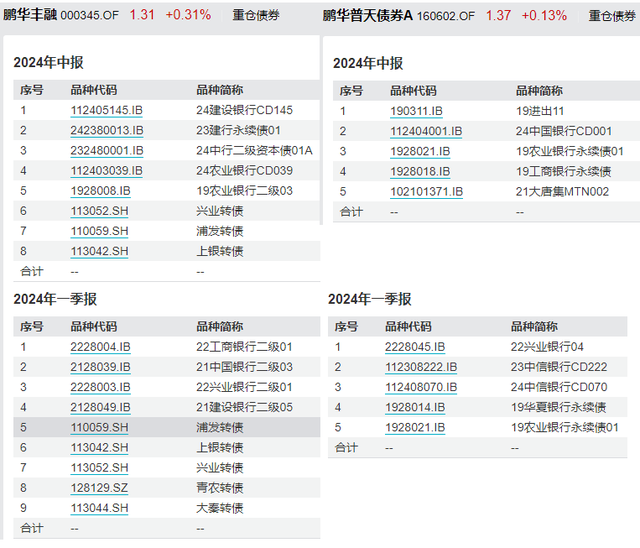Click 113042.SH in the 2024年一季报 table
640x548 pixels.
click(x=100, y=448)
